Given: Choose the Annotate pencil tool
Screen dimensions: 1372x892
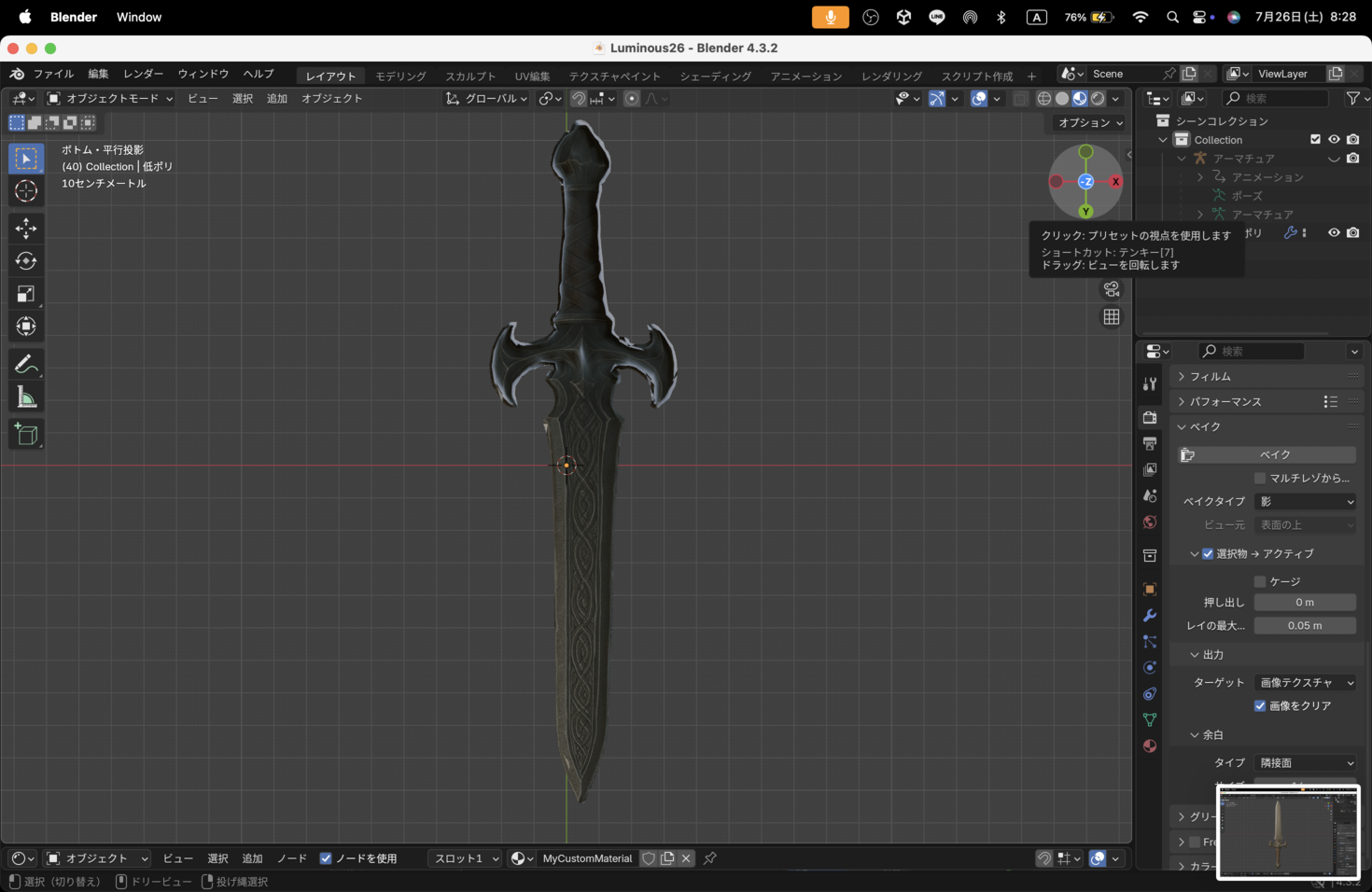Looking at the screenshot, I should 26,365.
